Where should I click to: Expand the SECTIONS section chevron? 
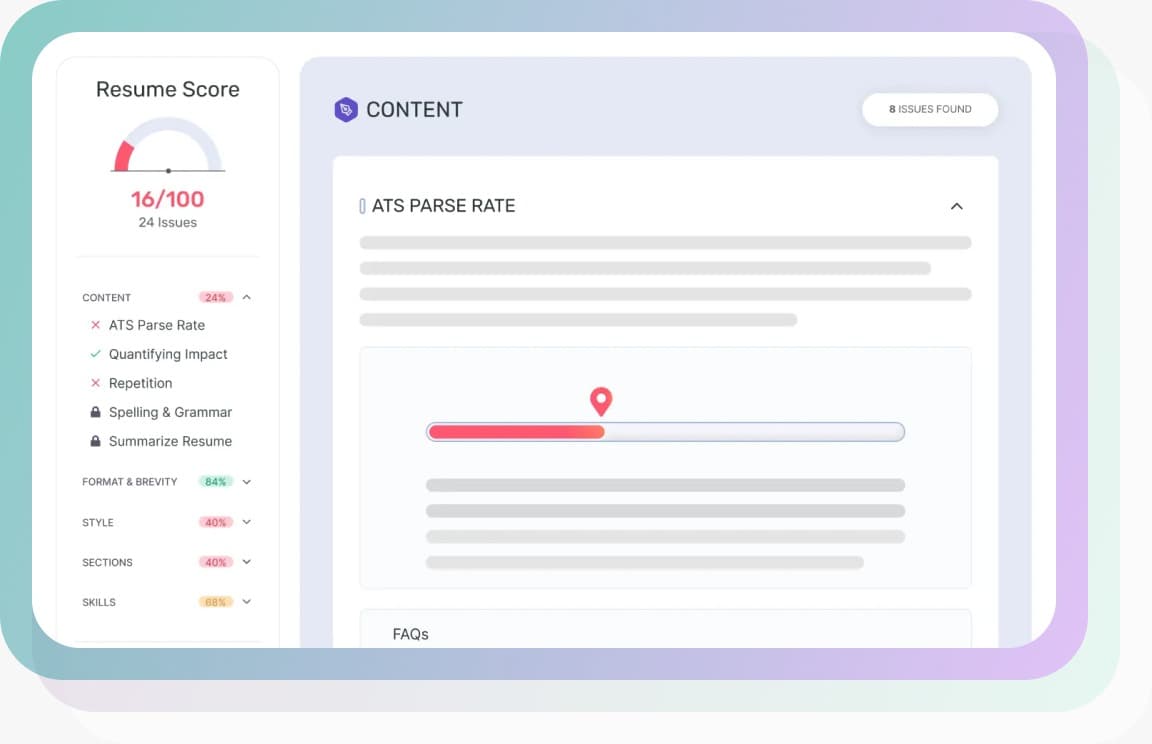(247, 562)
